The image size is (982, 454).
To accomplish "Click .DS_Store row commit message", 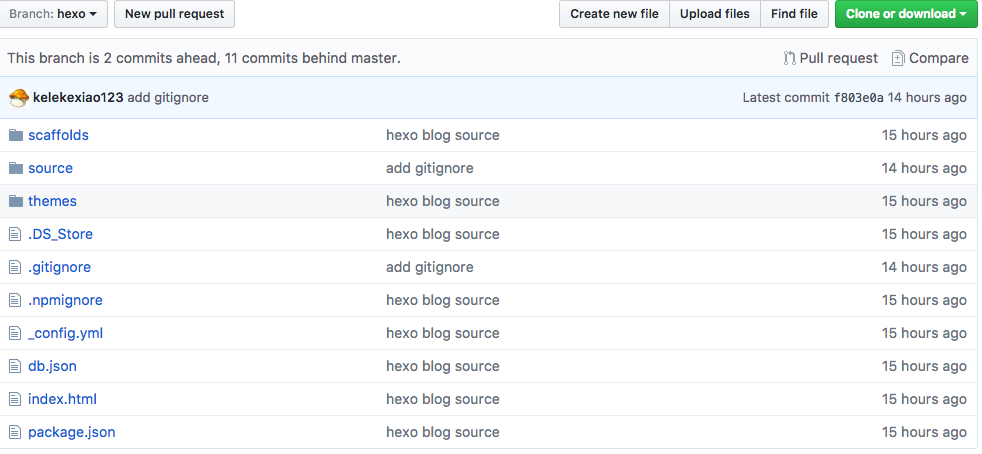I will (443, 234).
